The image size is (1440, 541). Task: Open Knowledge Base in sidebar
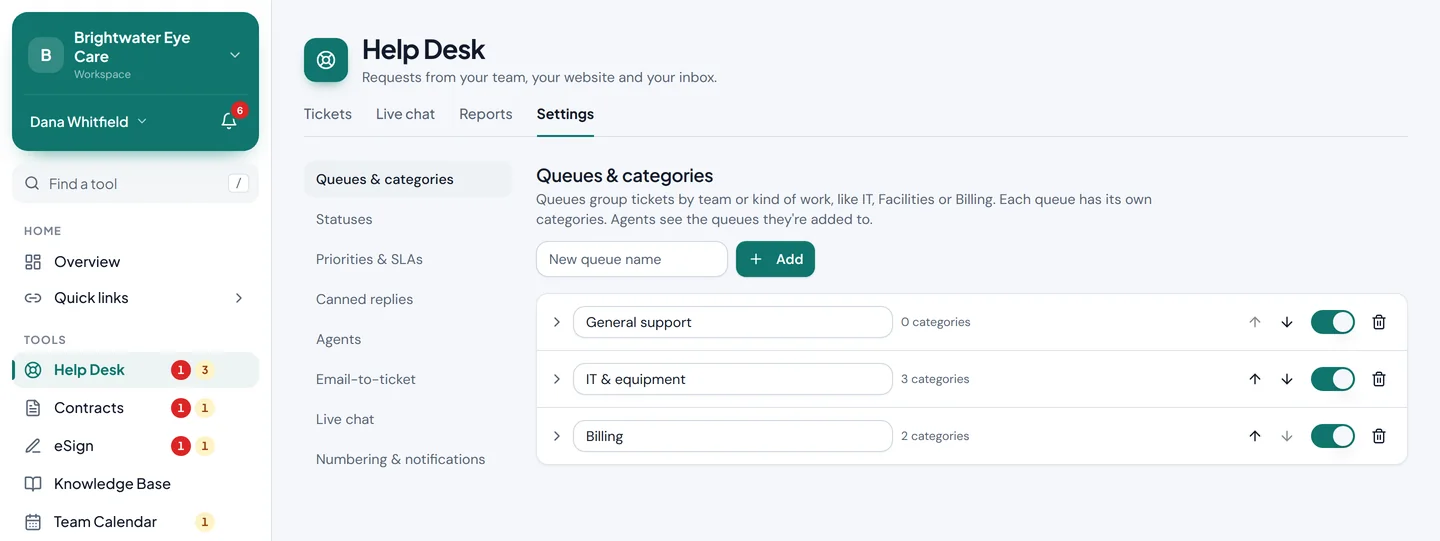coord(135,484)
